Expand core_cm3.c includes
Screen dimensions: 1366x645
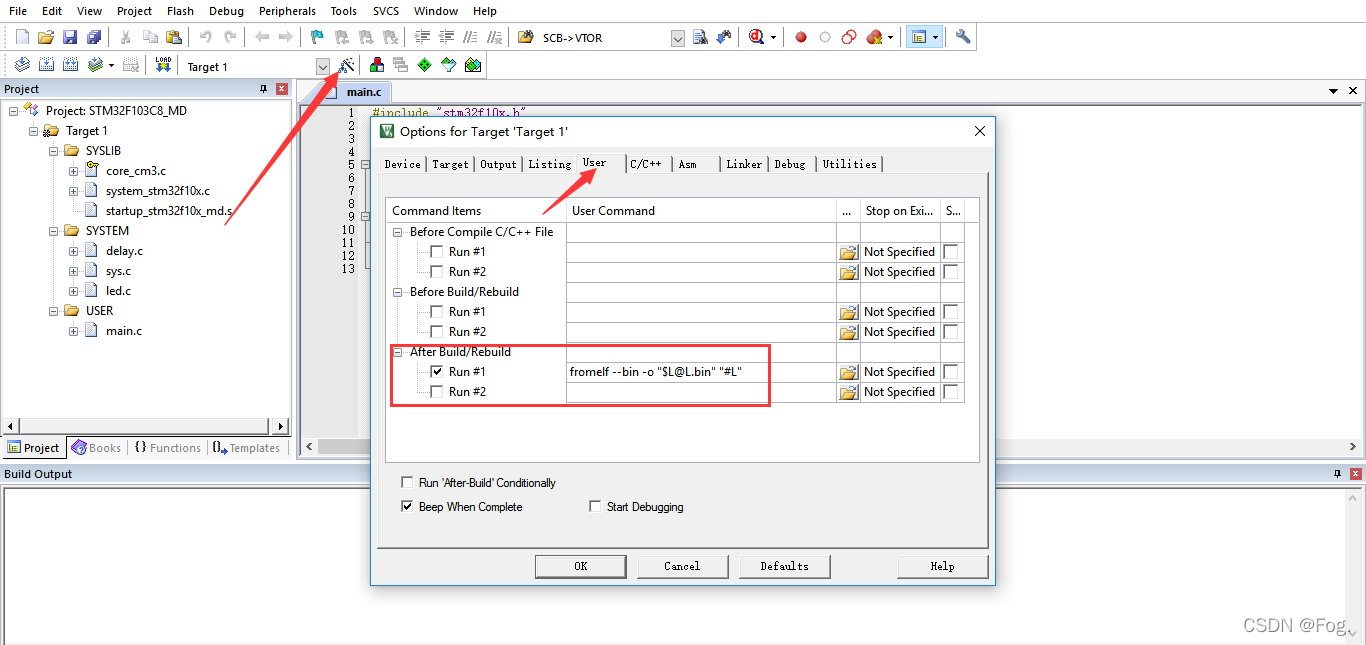pyautogui.click(x=73, y=171)
